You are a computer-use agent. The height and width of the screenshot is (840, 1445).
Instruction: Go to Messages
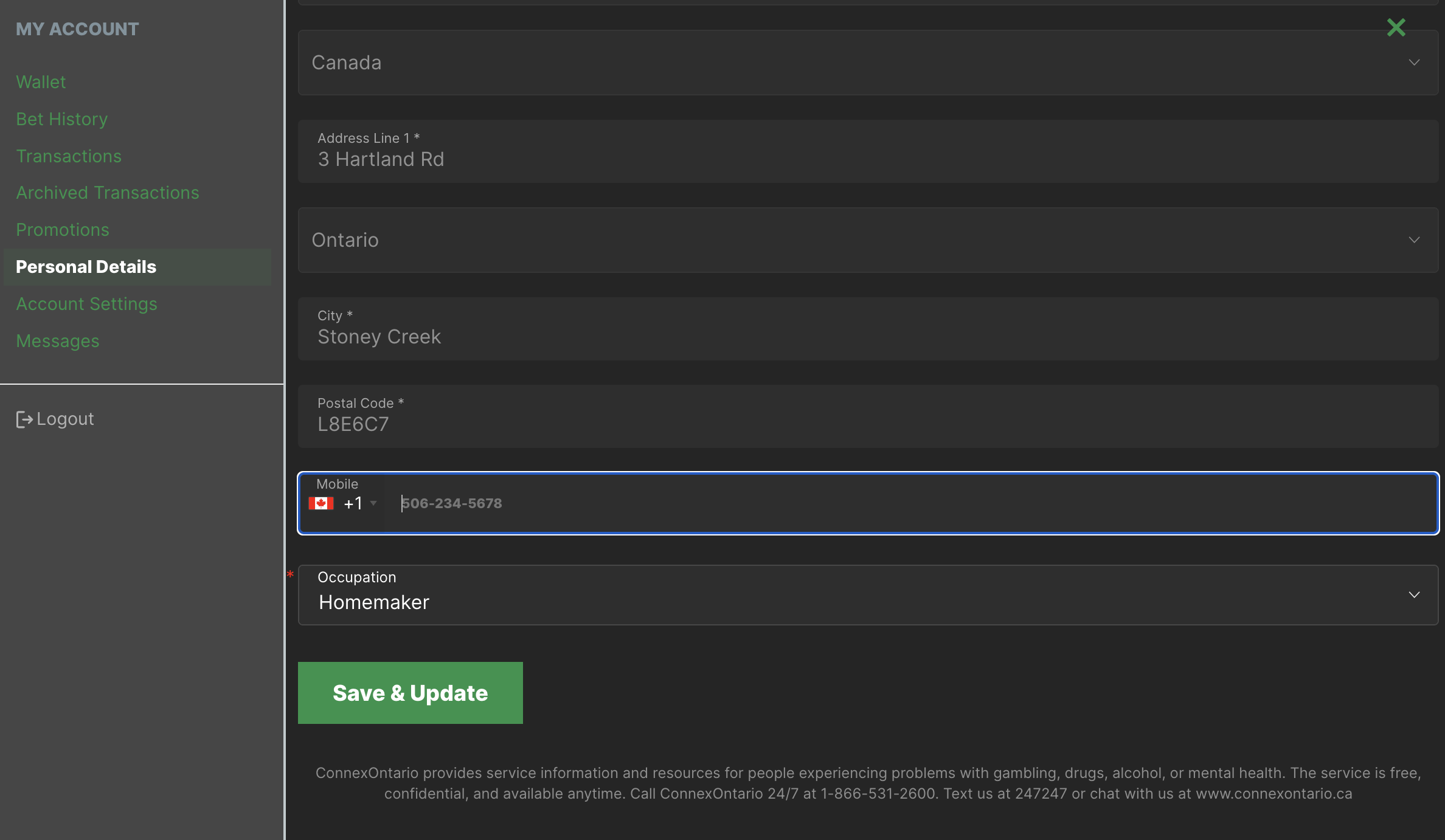pyautogui.click(x=58, y=341)
